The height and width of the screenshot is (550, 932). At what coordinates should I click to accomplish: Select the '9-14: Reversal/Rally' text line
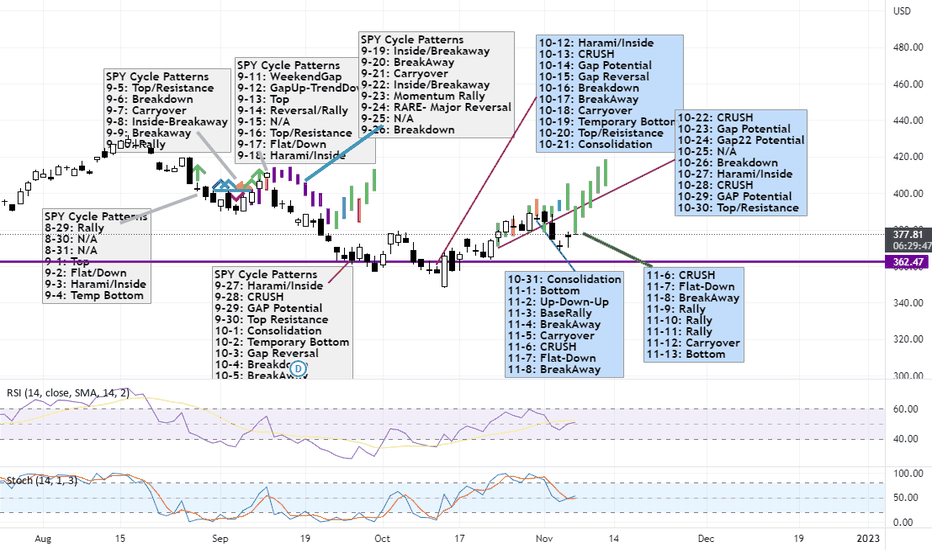pos(292,111)
